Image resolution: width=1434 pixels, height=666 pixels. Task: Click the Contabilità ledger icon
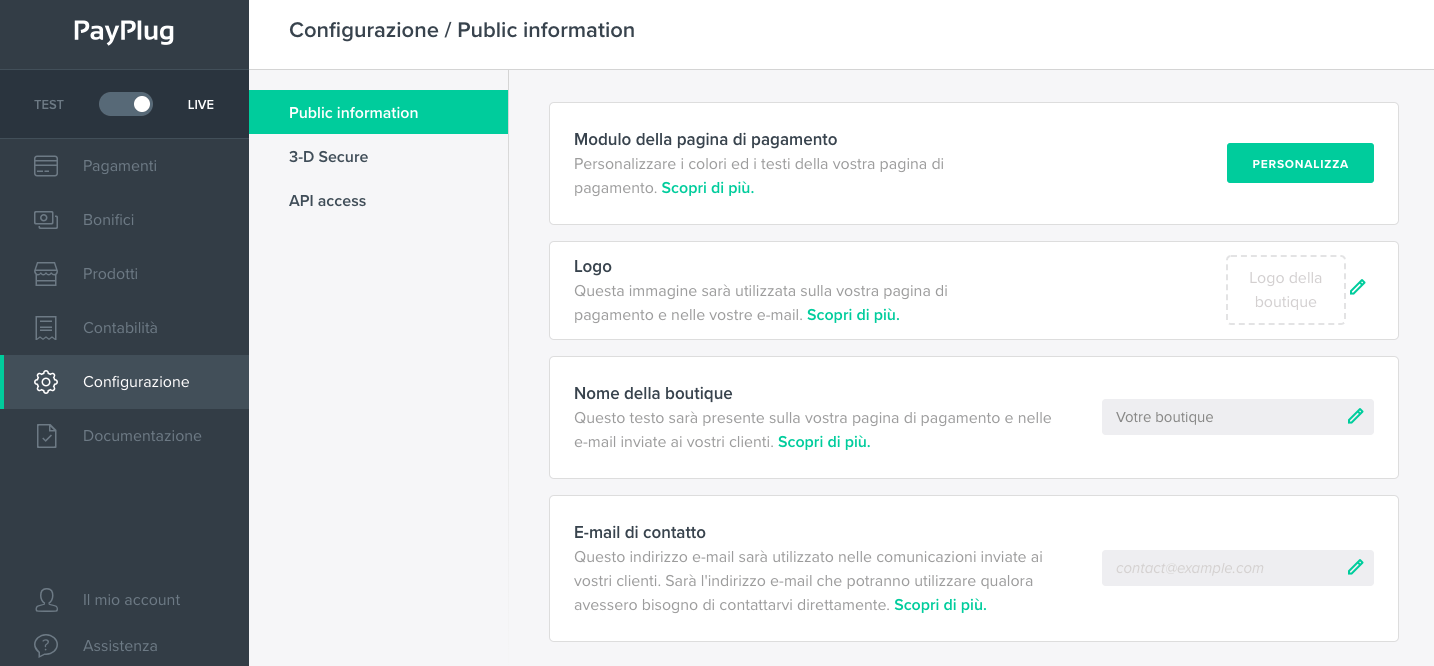coord(45,327)
